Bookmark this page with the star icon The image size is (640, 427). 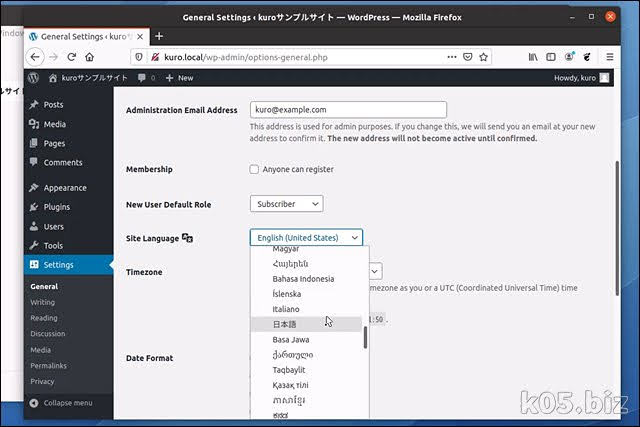484,57
